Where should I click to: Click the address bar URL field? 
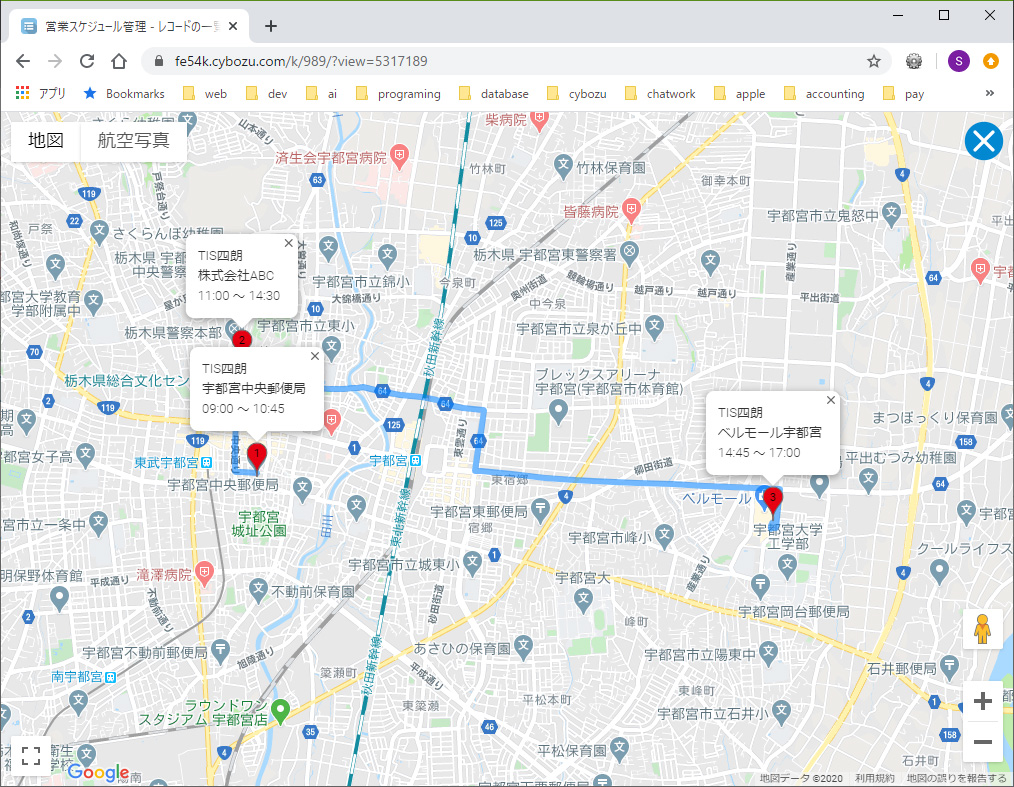pos(500,61)
